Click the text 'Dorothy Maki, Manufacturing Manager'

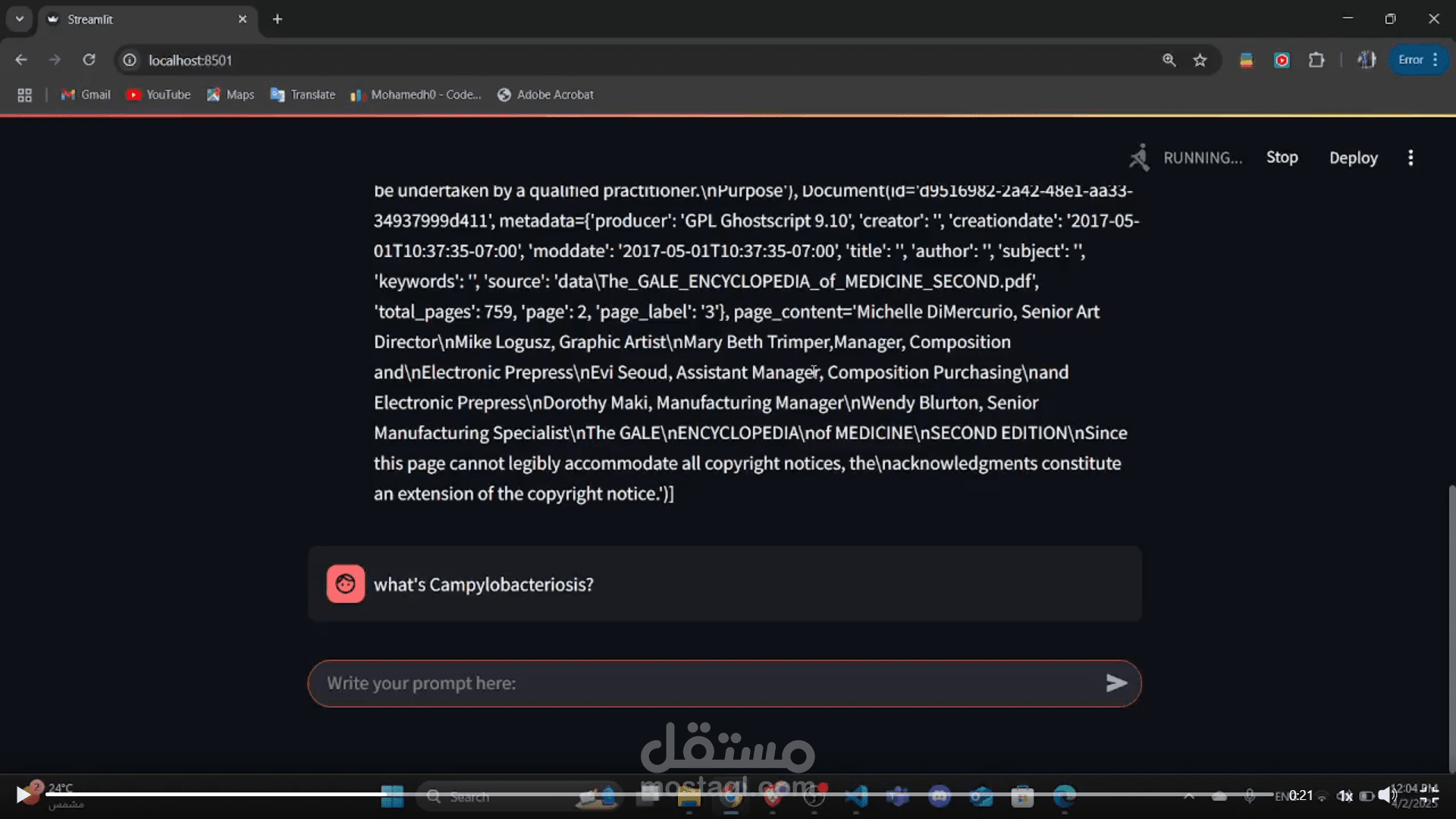pyautogui.click(x=695, y=403)
